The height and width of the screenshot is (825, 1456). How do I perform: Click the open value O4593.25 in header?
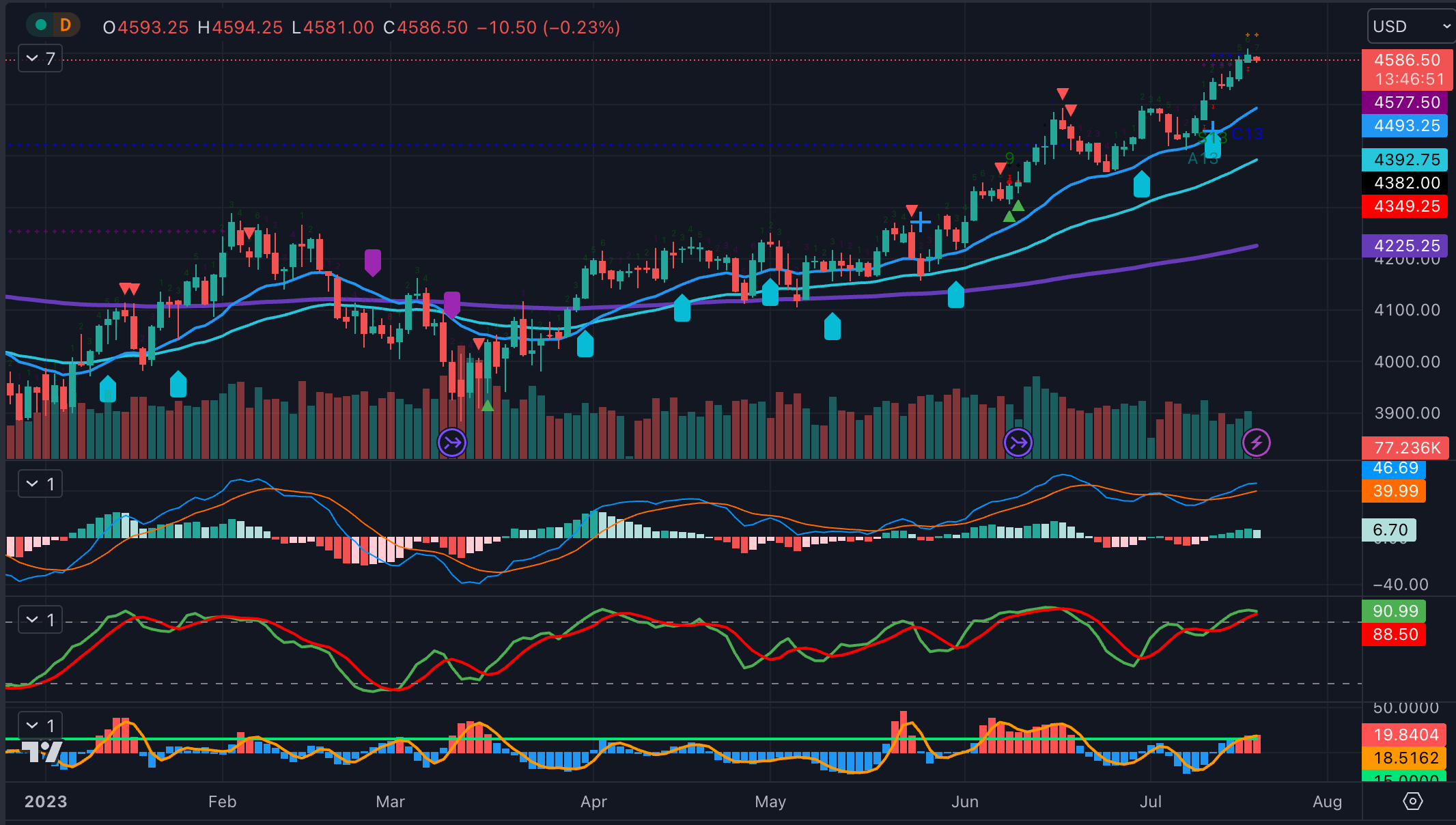[x=145, y=27]
